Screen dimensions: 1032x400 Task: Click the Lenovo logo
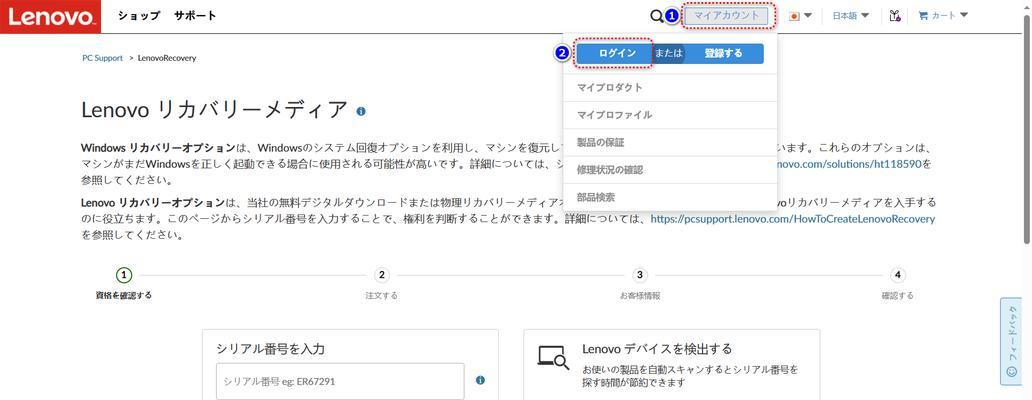click(x=51, y=16)
